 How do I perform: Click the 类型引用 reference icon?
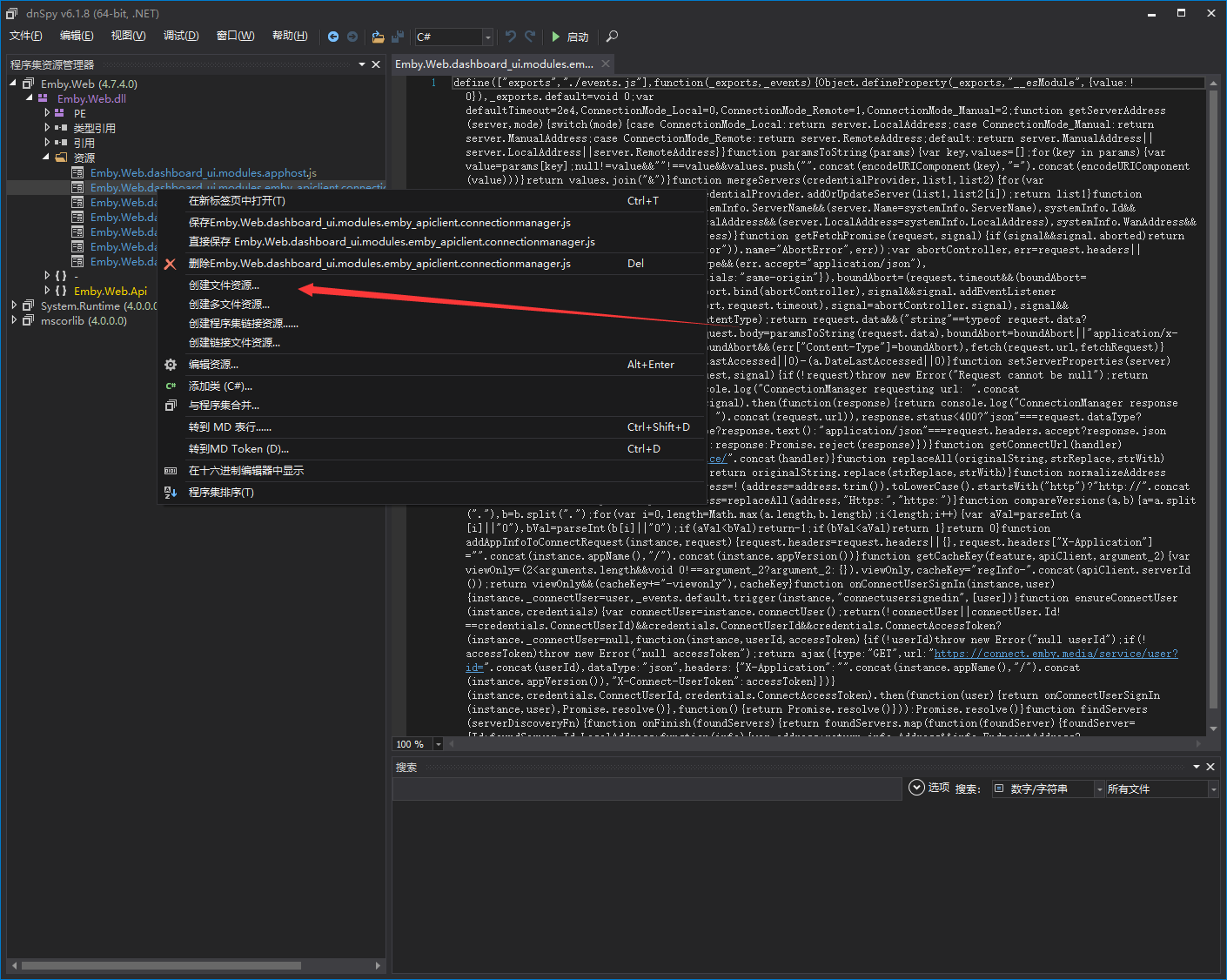point(61,128)
